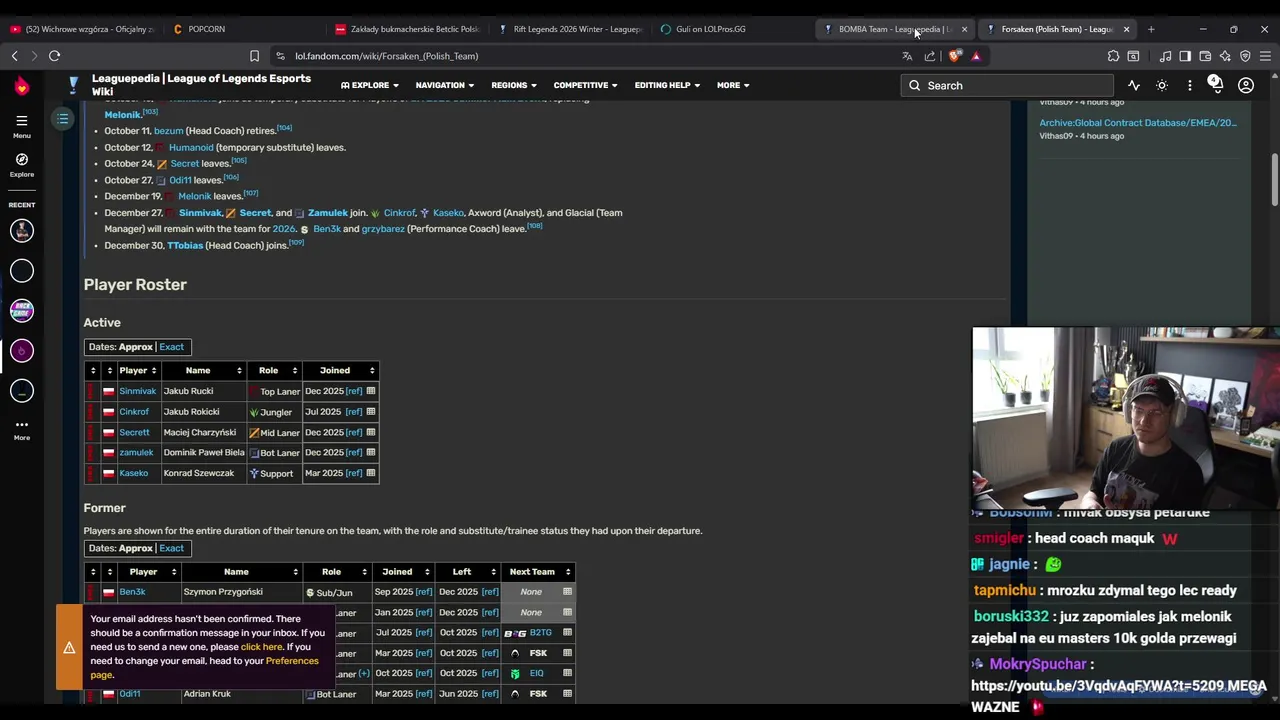The image size is (1280, 720).
Task: Expand the details table icon in the Sinmivak row
Action: point(370,391)
